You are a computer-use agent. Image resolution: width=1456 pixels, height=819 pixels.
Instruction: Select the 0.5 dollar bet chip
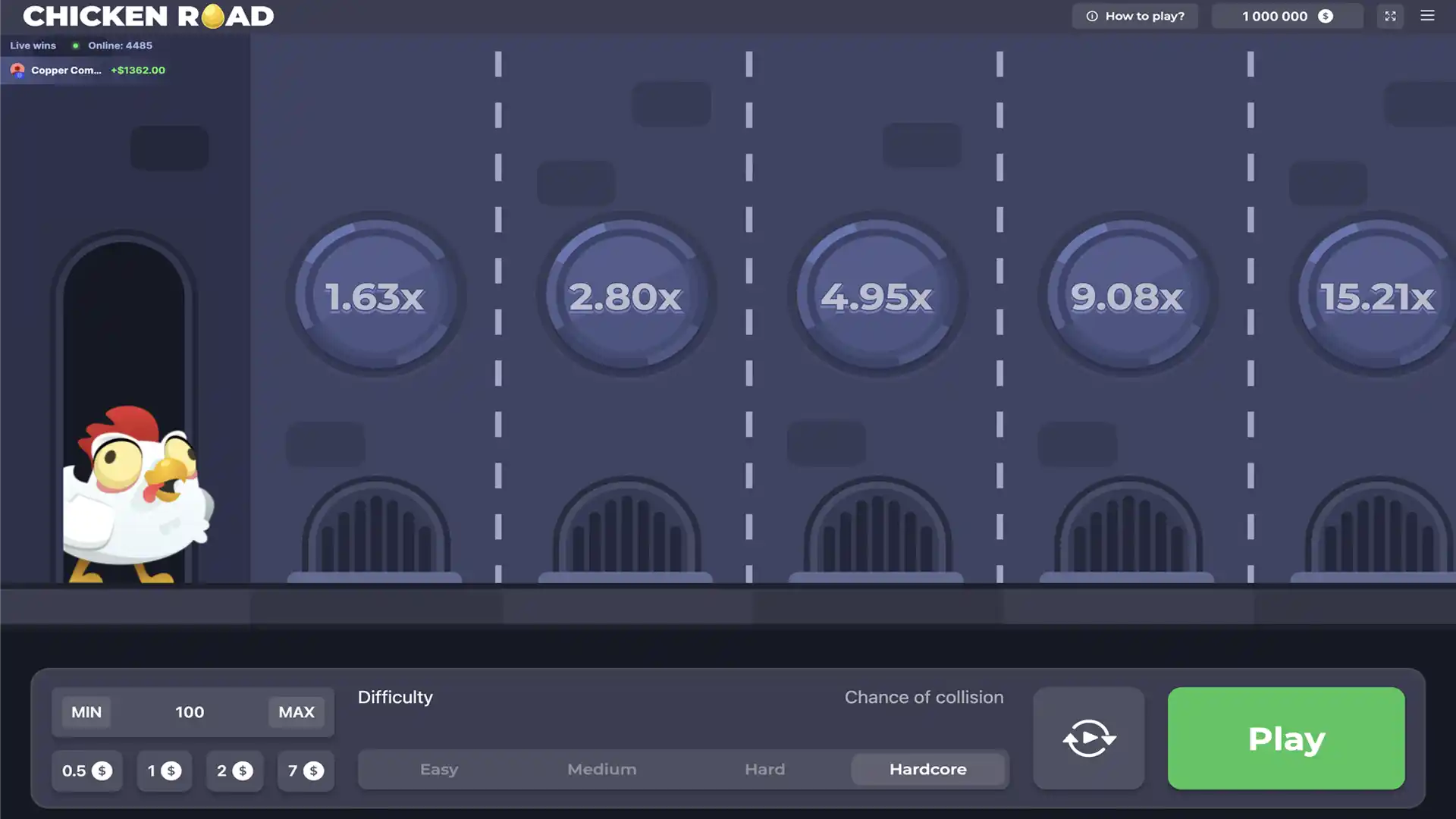click(x=86, y=770)
